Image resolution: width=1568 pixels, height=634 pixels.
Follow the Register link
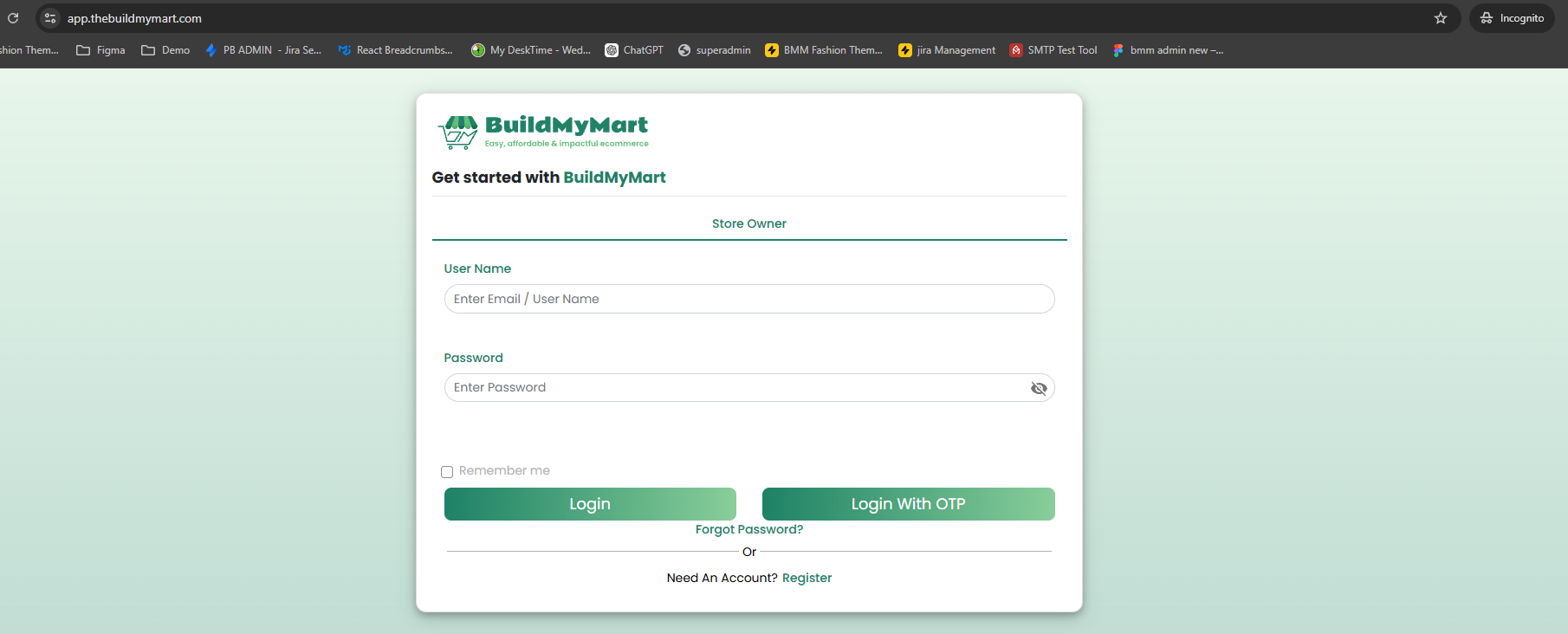807,578
